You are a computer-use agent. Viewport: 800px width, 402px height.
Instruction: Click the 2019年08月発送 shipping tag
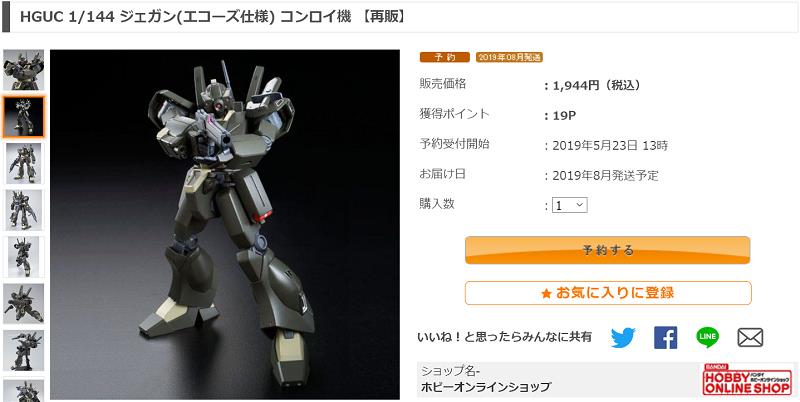tap(509, 57)
